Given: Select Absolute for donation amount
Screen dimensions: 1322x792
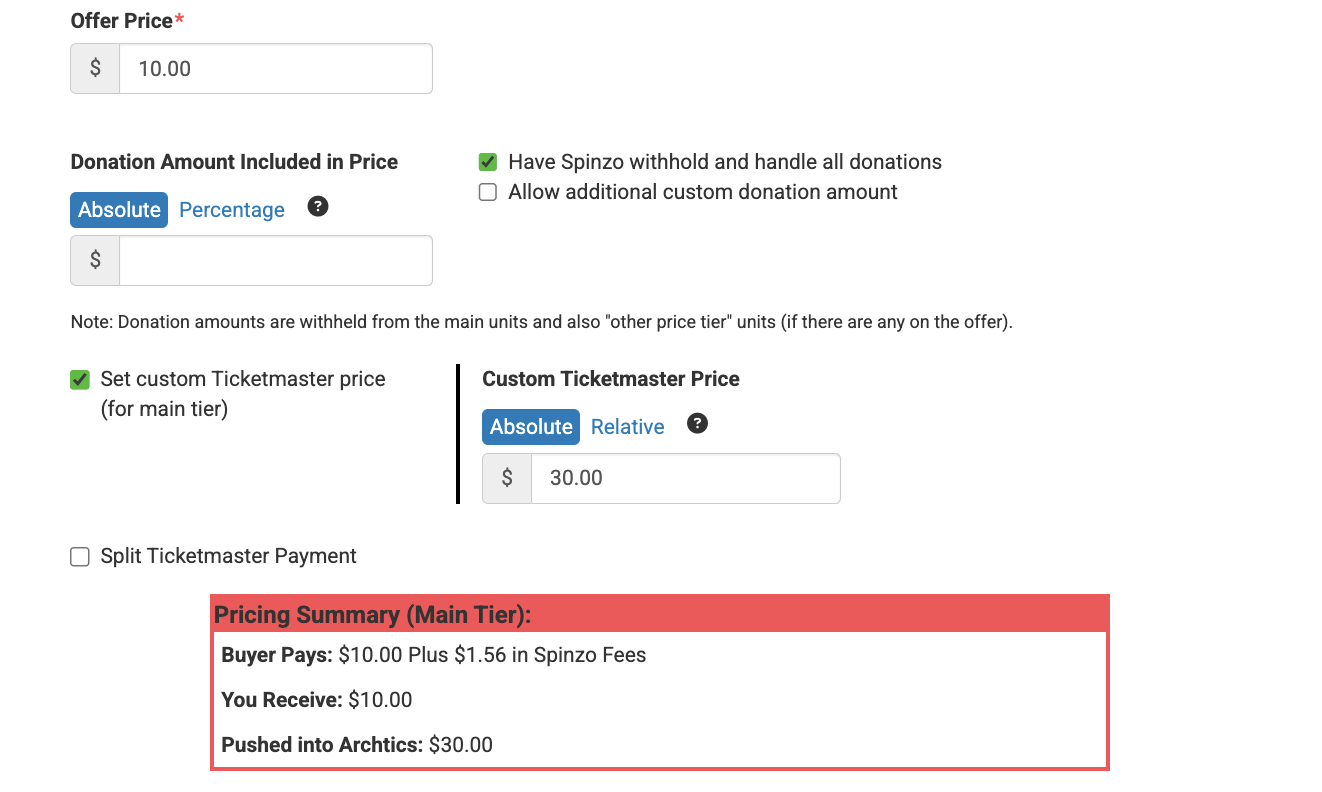Looking at the screenshot, I should click(119, 210).
